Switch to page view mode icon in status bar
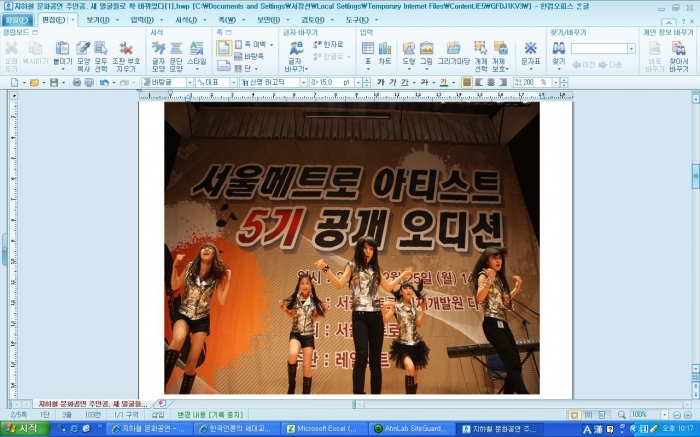The height and width of the screenshot is (437, 700). (574, 415)
